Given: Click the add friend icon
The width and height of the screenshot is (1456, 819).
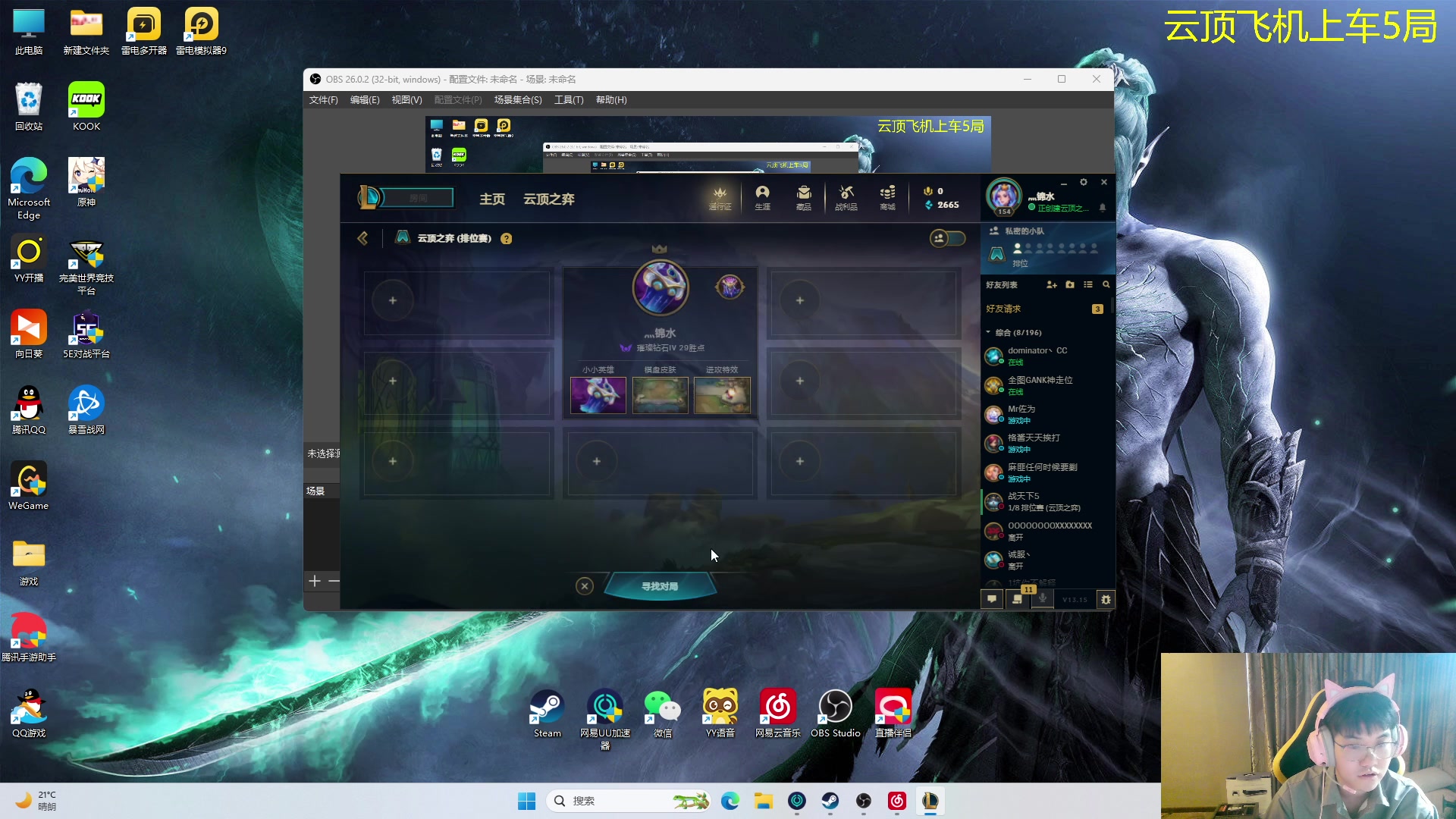Looking at the screenshot, I should (1051, 284).
